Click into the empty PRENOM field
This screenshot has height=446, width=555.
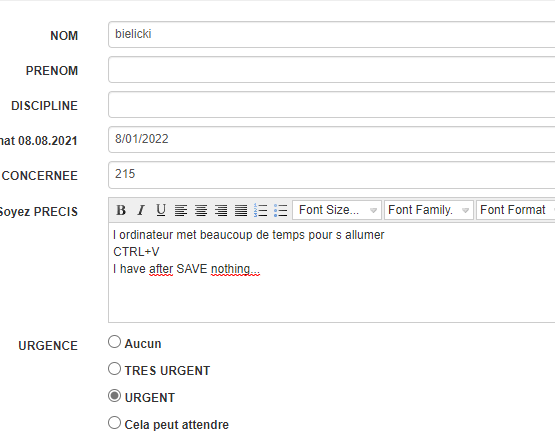332,69
